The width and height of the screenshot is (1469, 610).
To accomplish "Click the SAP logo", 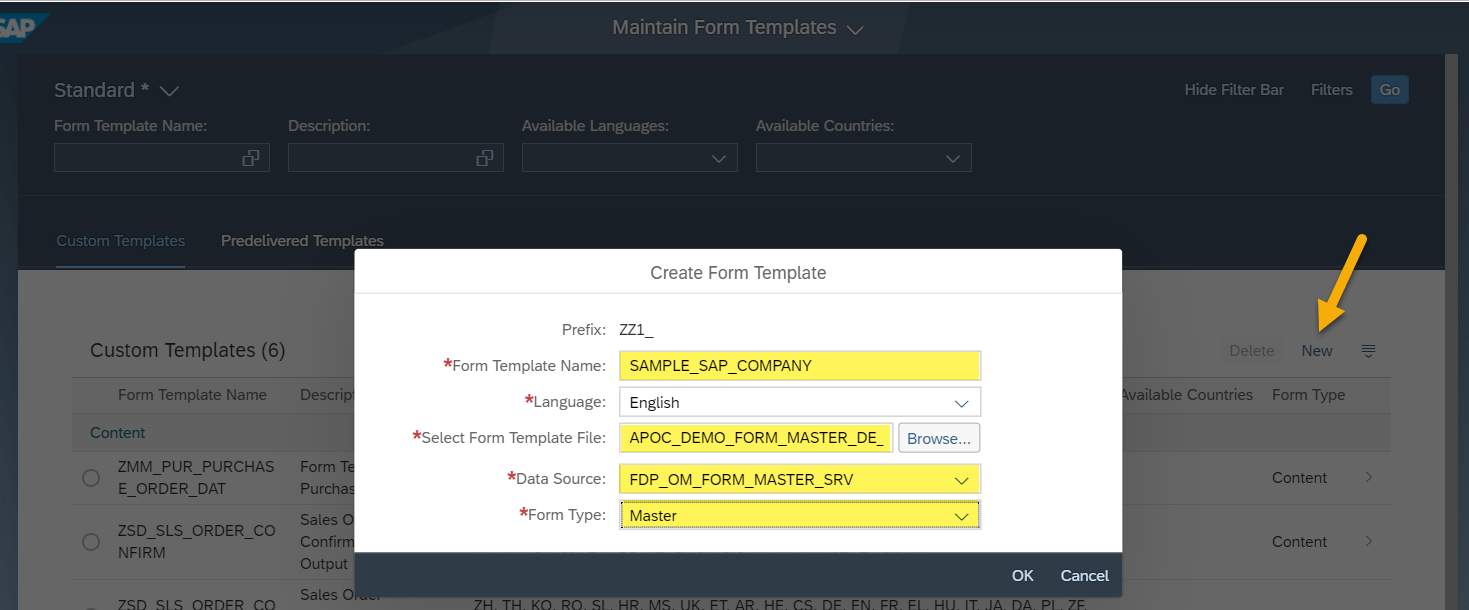I will 20,28.
